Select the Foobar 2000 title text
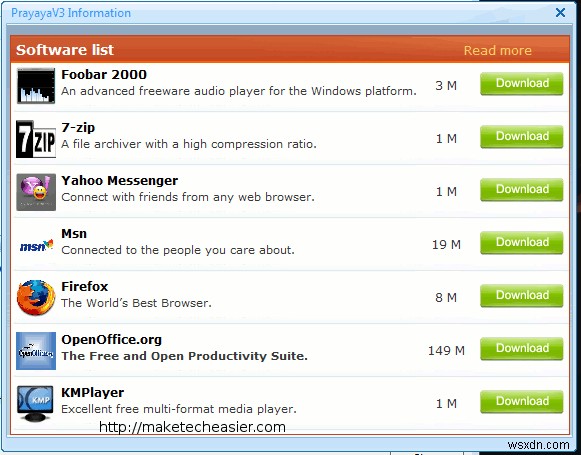Image resolution: width=581 pixels, height=455 pixels. [104, 74]
